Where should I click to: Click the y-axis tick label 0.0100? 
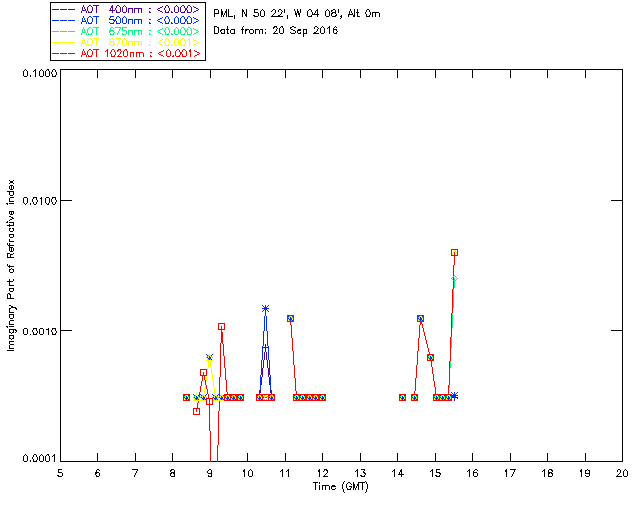click(39, 201)
